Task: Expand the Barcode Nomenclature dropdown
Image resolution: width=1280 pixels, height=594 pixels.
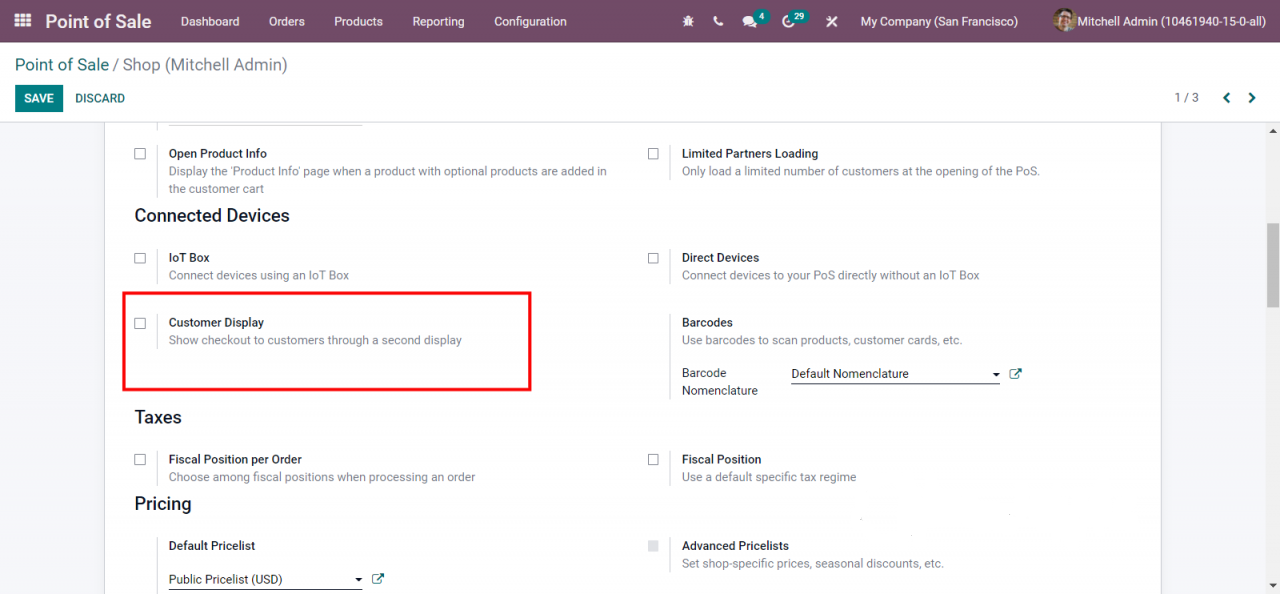Action: pyautogui.click(x=895, y=374)
